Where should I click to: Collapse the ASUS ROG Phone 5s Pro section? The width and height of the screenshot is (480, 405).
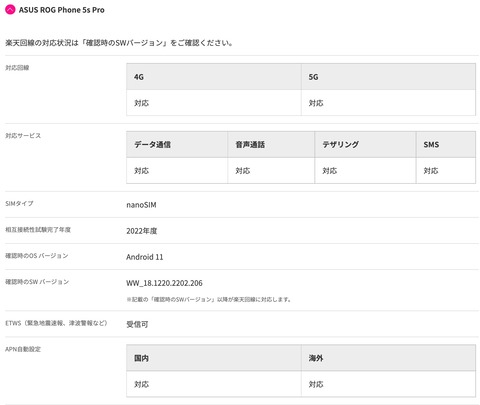tap(10, 10)
